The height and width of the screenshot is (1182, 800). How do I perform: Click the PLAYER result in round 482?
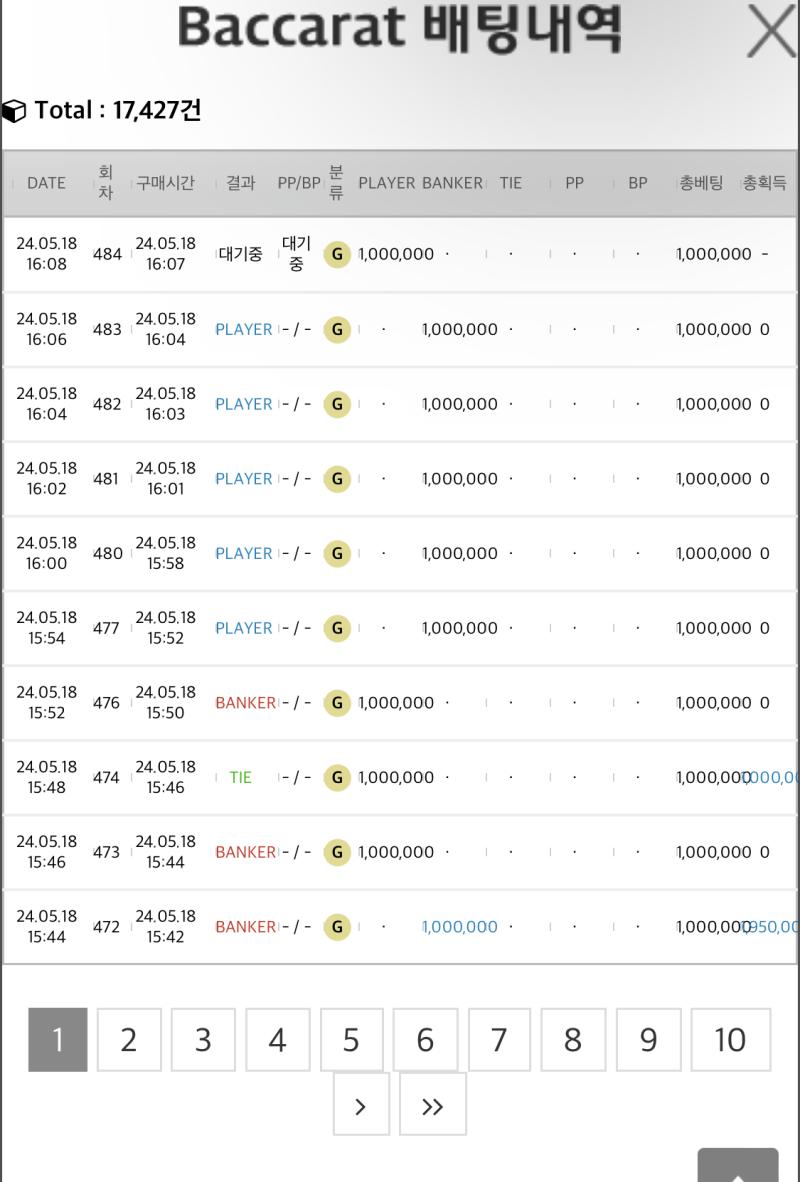click(x=244, y=404)
